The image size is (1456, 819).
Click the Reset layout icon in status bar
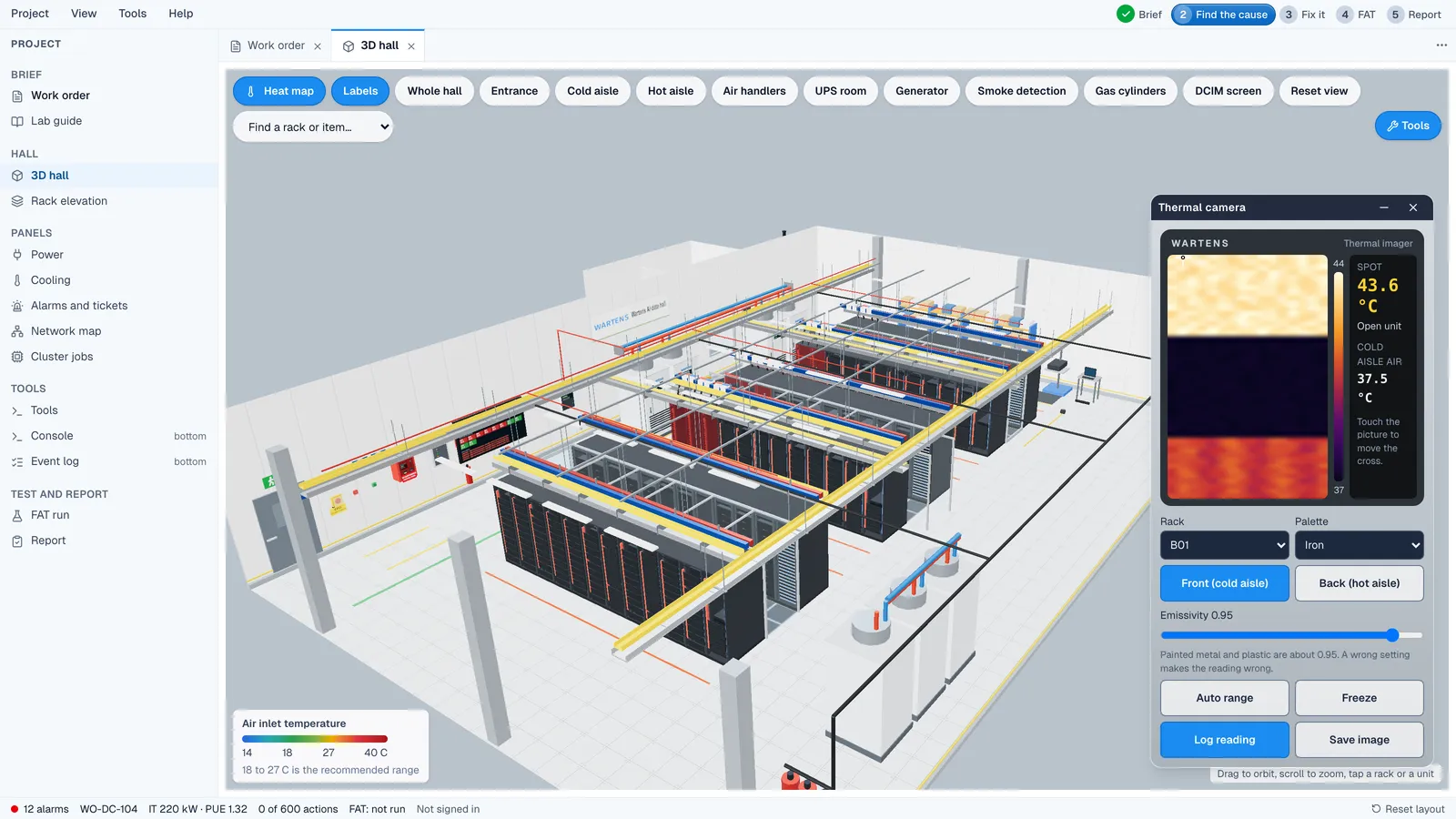[1376, 809]
